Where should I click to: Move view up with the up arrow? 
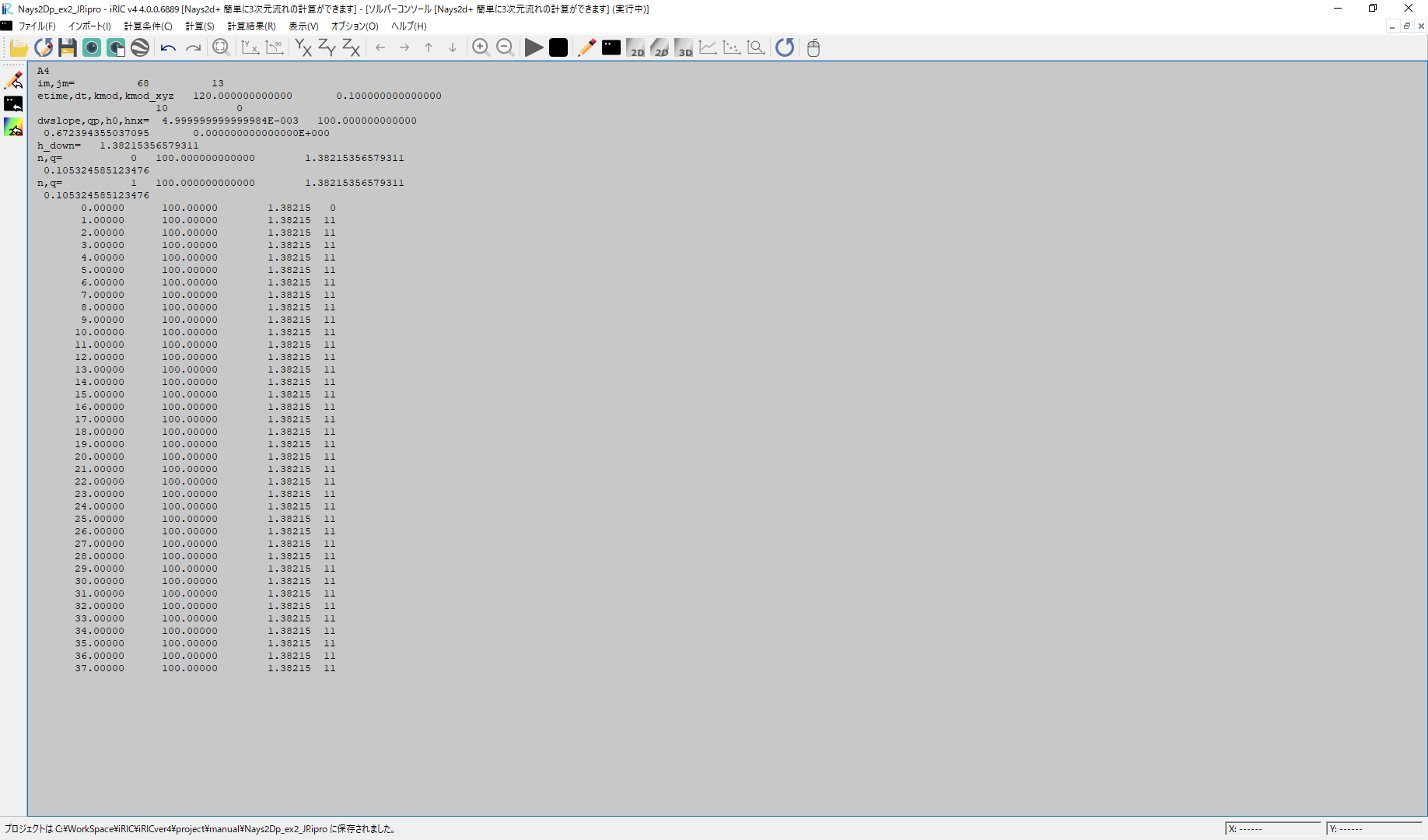click(x=429, y=48)
